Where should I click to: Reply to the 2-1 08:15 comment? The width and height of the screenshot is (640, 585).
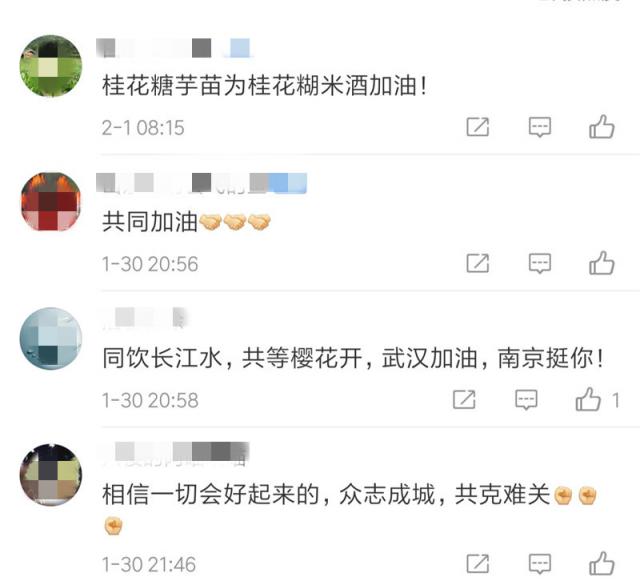click(x=540, y=127)
